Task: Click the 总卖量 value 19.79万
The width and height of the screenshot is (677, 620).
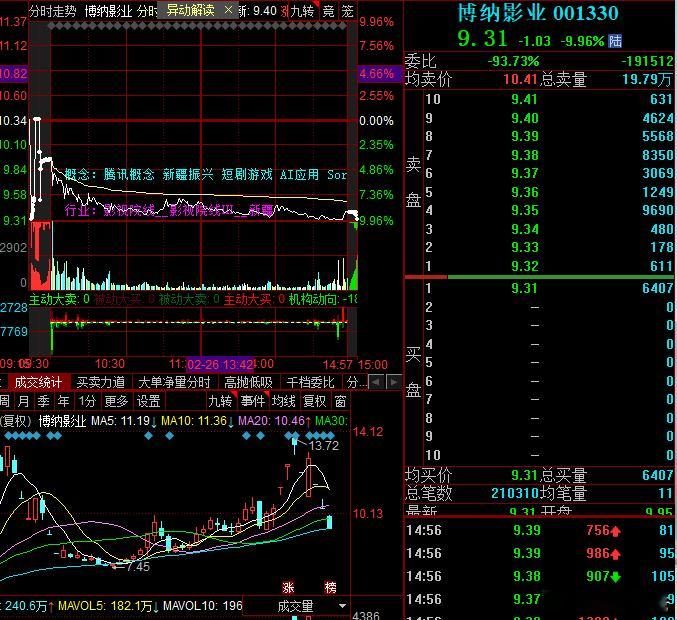Action: click(x=647, y=79)
